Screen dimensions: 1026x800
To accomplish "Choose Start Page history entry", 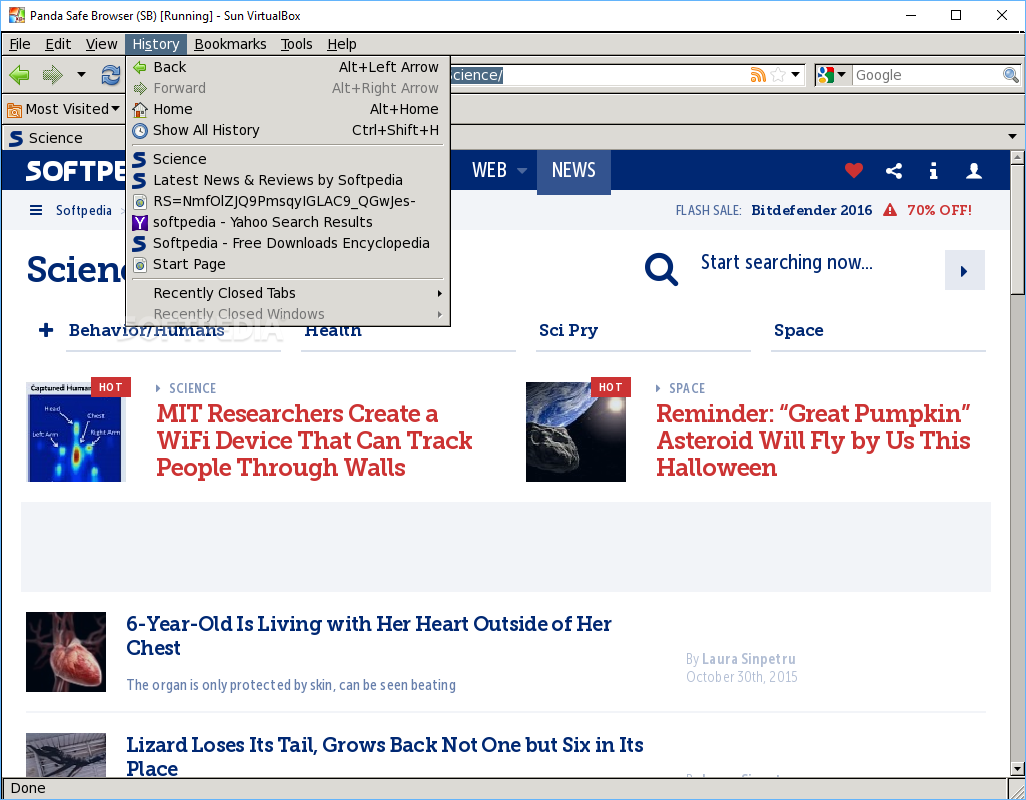I will click(x=287, y=264).
